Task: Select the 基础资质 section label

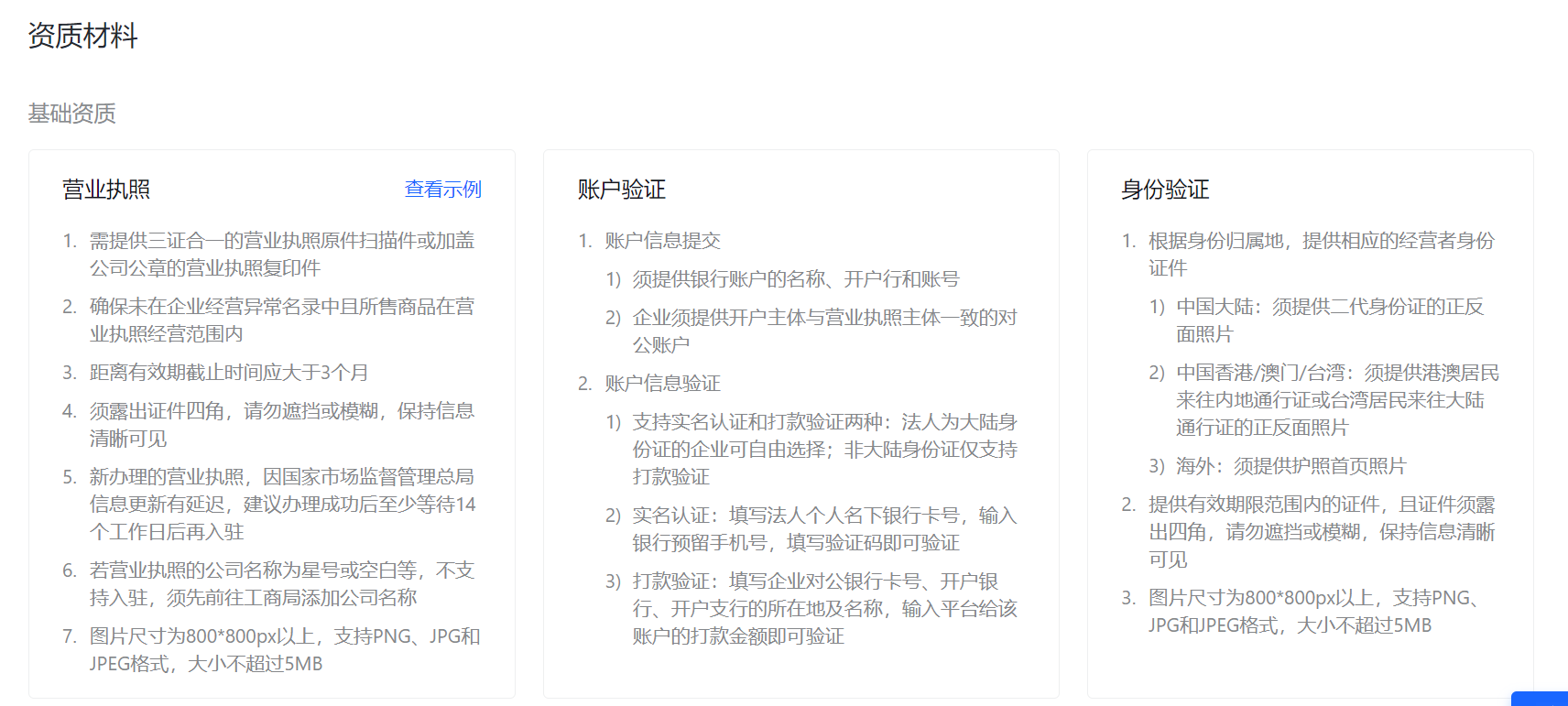Action: pos(71,114)
